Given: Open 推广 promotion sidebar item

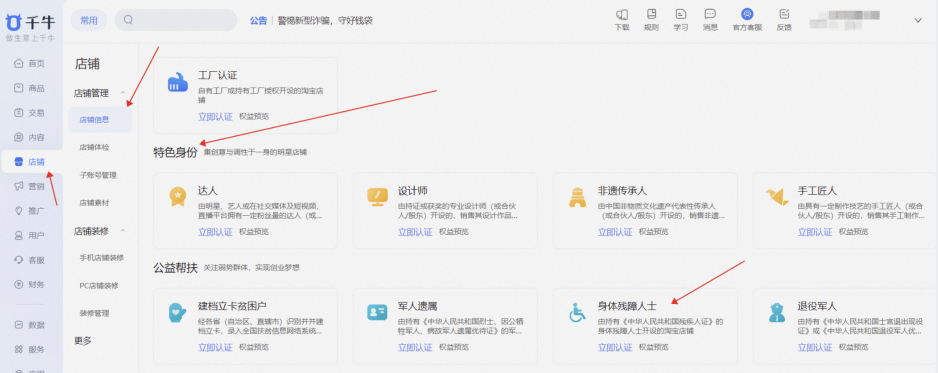Looking at the screenshot, I should 30,211.
